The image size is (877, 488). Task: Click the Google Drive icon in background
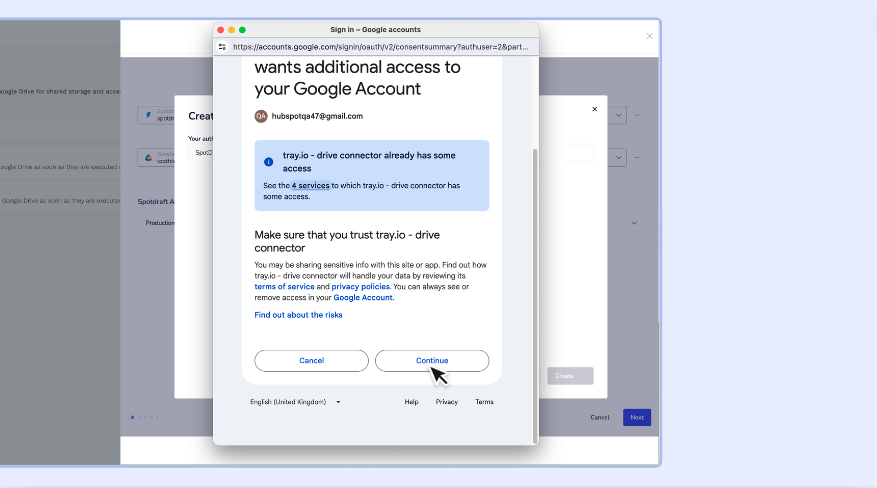pyautogui.click(x=148, y=158)
